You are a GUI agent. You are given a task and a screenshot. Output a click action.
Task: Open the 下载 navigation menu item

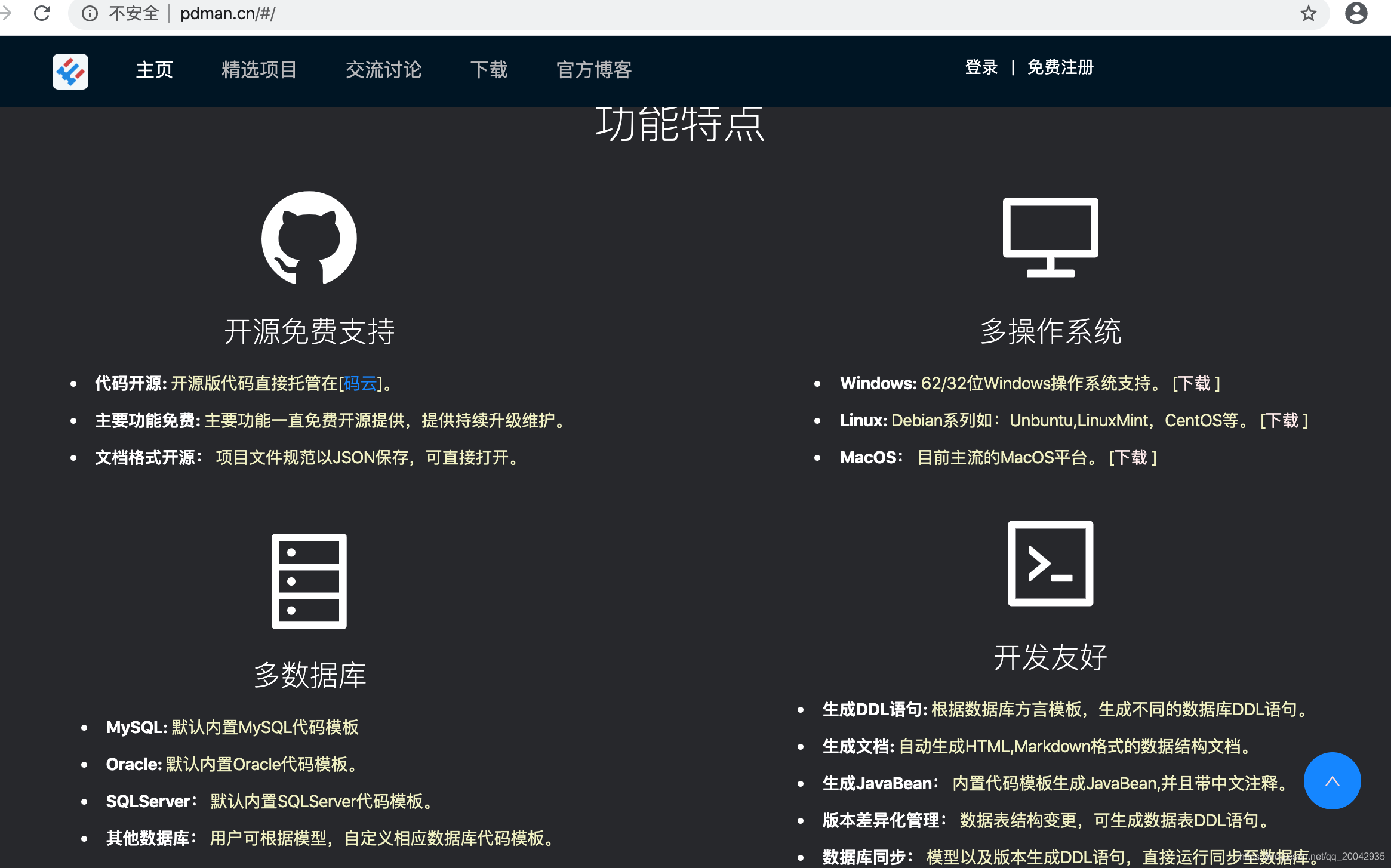(x=488, y=70)
